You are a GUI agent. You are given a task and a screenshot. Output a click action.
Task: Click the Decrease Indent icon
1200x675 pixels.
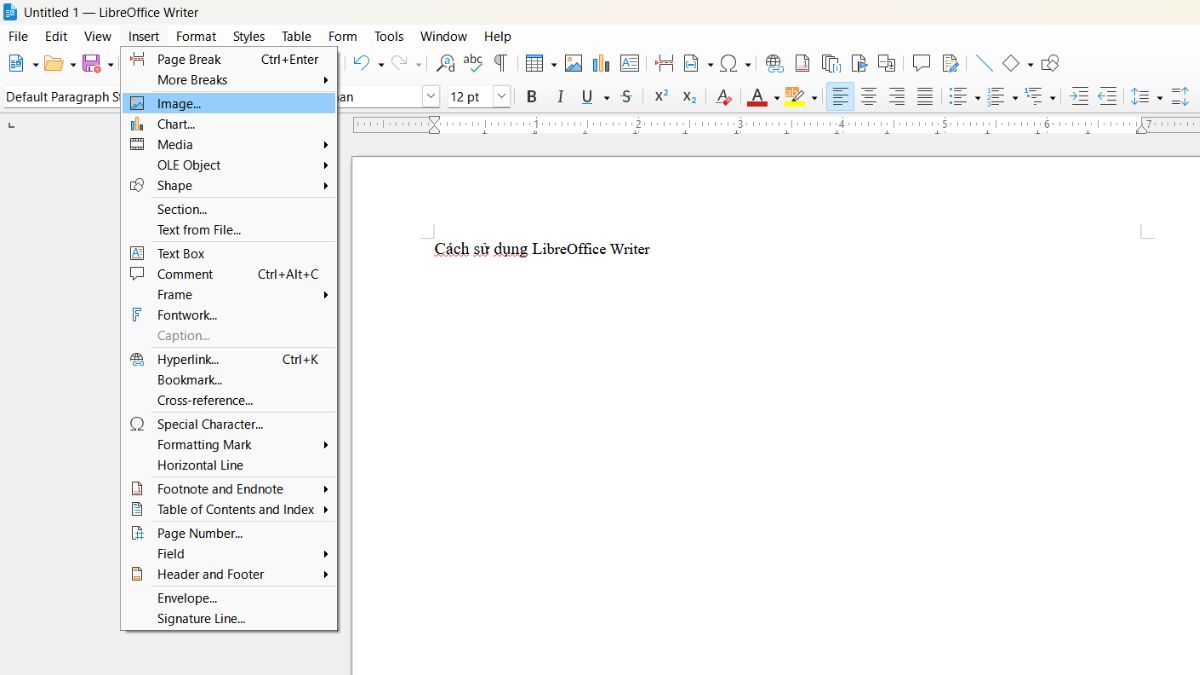pos(1107,97)
